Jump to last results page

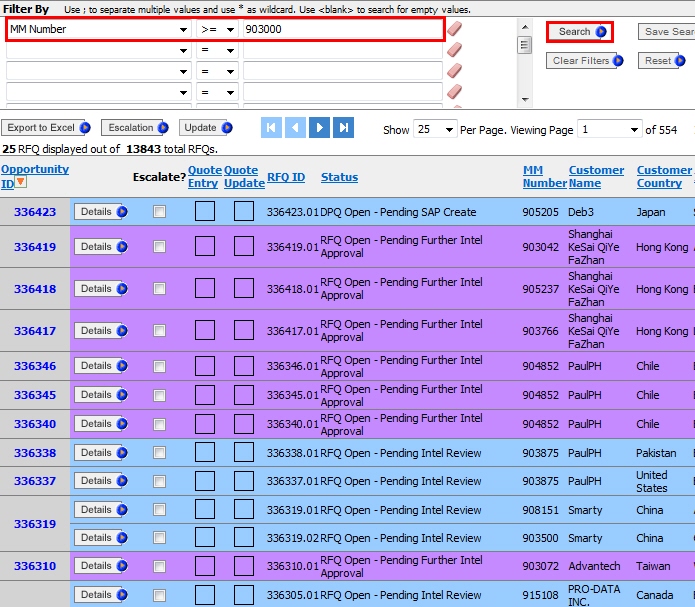pos(344,128)
